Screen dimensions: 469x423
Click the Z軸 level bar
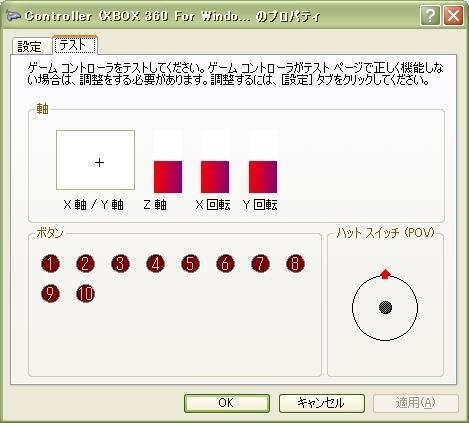[x=168, y=161]
